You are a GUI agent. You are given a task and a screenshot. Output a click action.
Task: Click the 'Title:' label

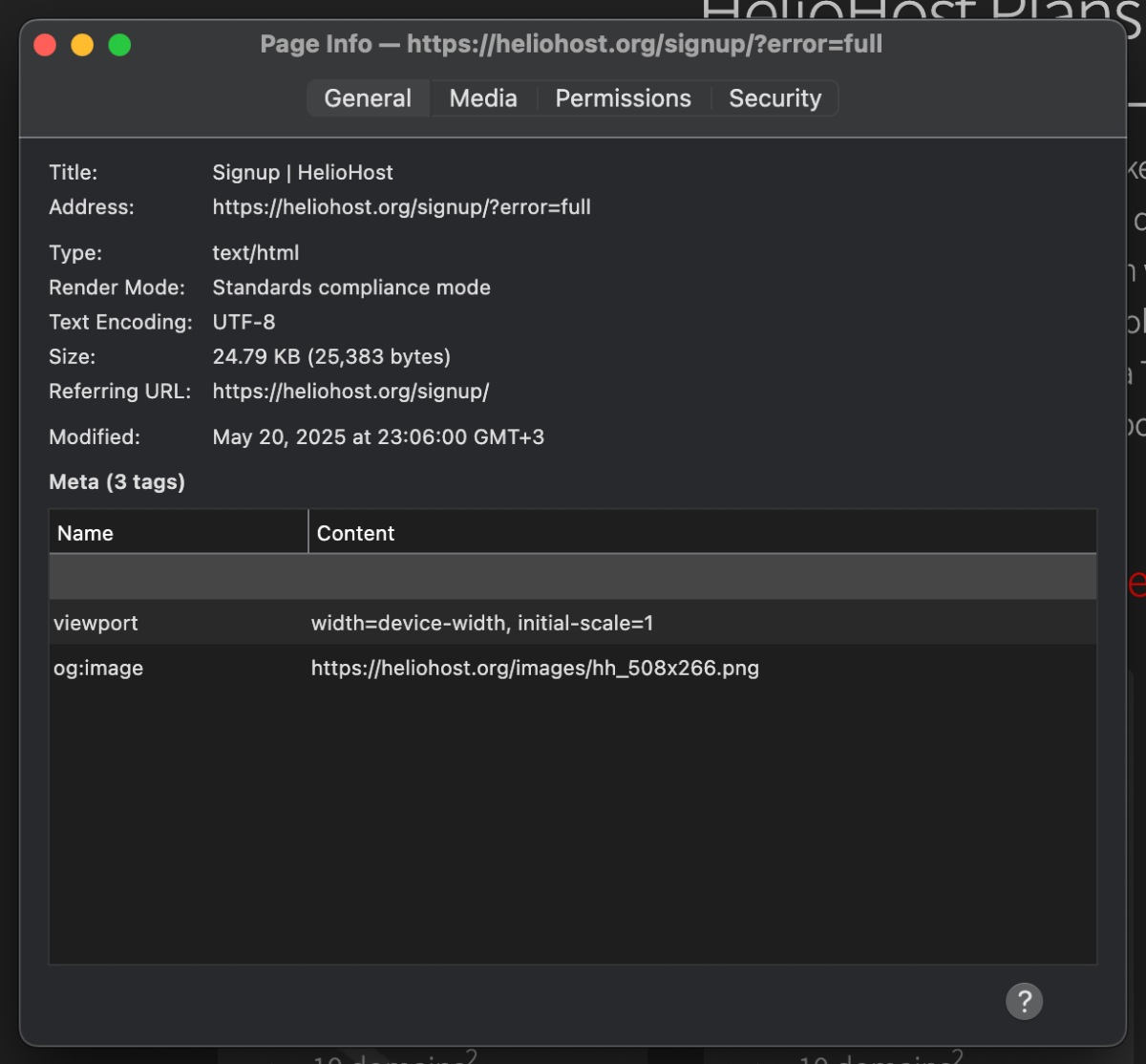coord(74,173)
